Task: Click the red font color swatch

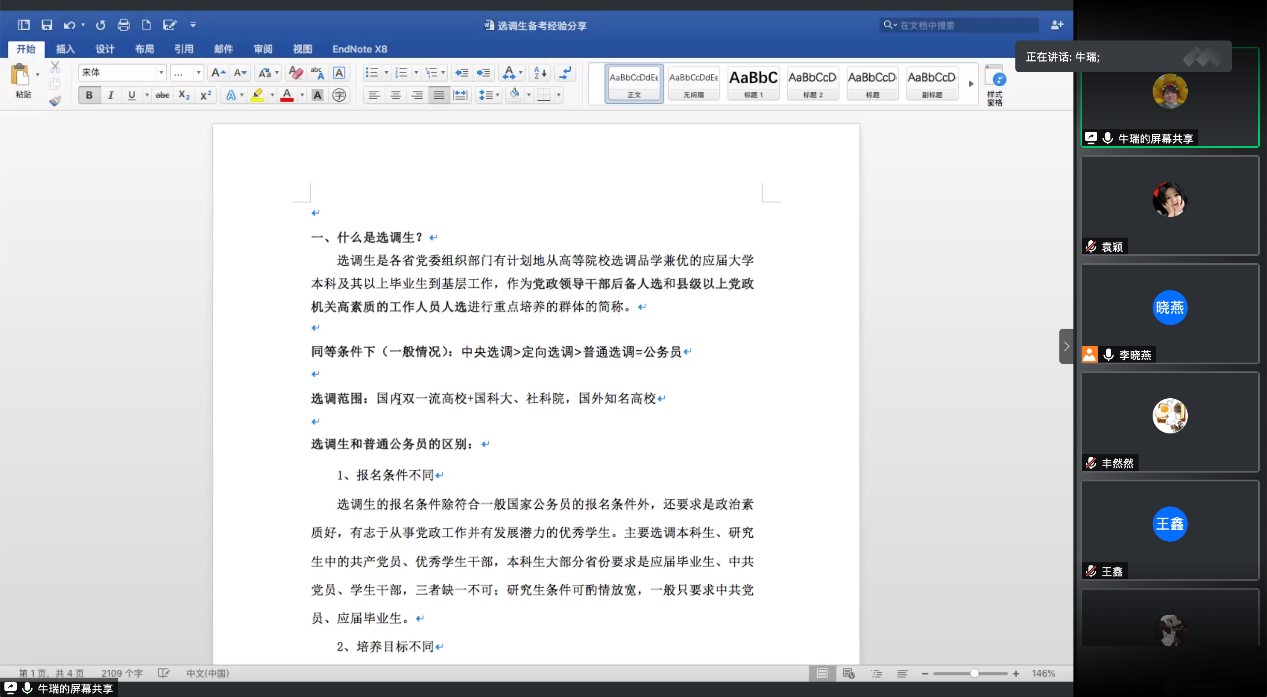Action: click(287, 95)
